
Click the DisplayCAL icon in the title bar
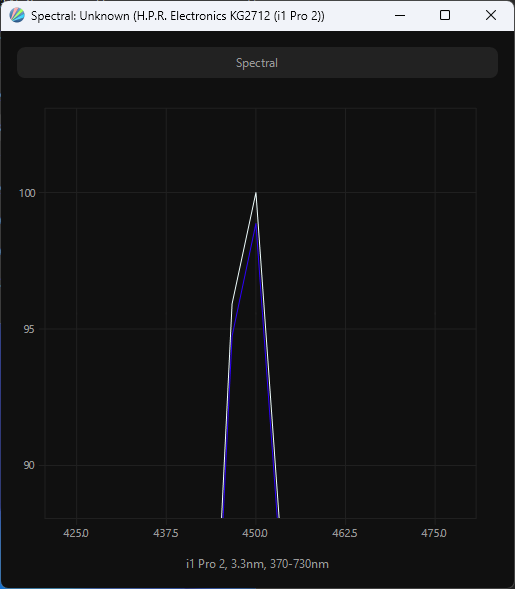(x=17, y=15)
